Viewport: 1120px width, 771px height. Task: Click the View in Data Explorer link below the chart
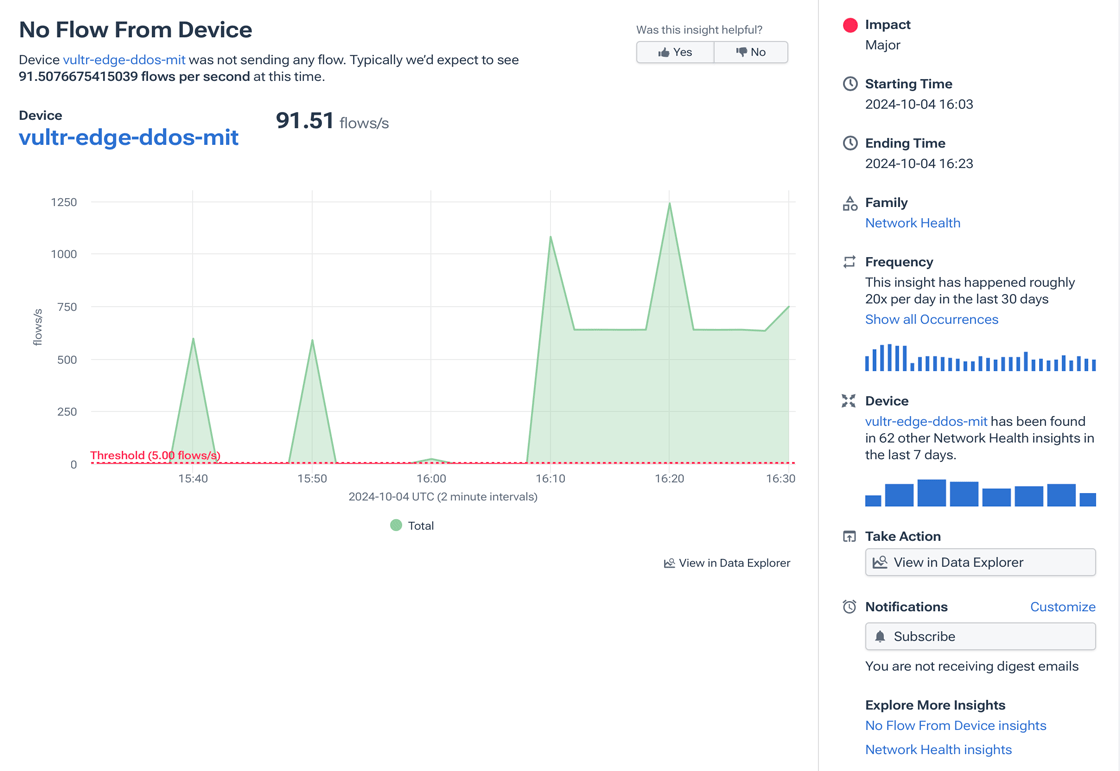coord(727,563)
